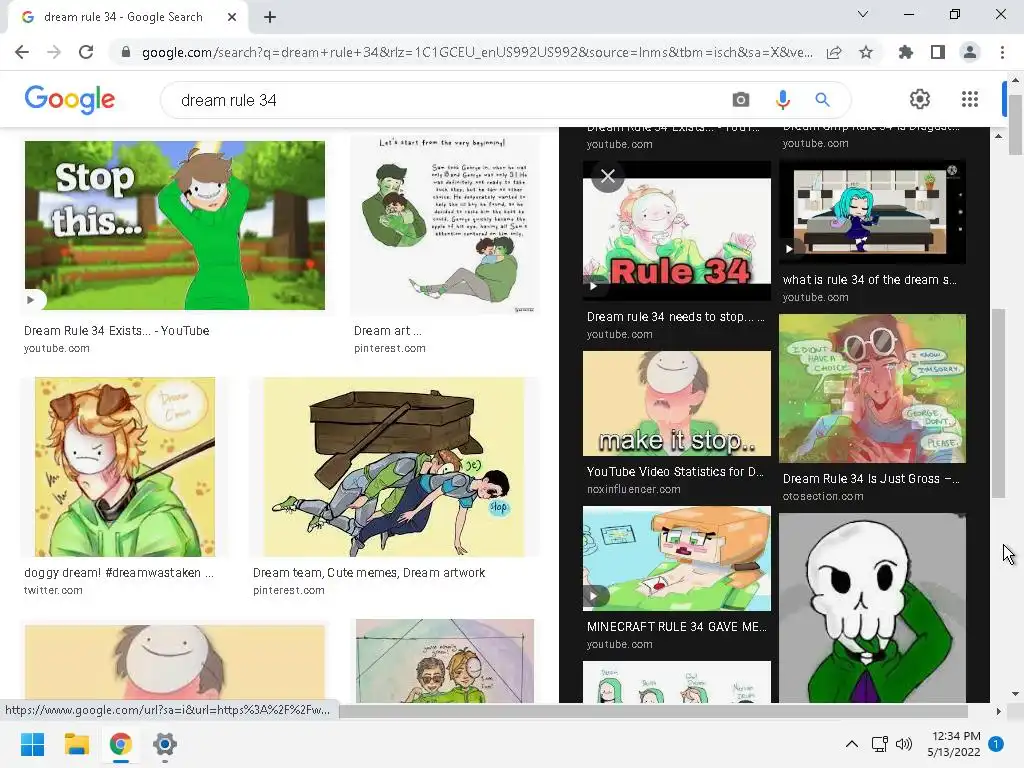The height and width of the screenshot is (768, 1024).
Task: Toggle the Chrome side panel icon
Action: [x=938, y=52]
